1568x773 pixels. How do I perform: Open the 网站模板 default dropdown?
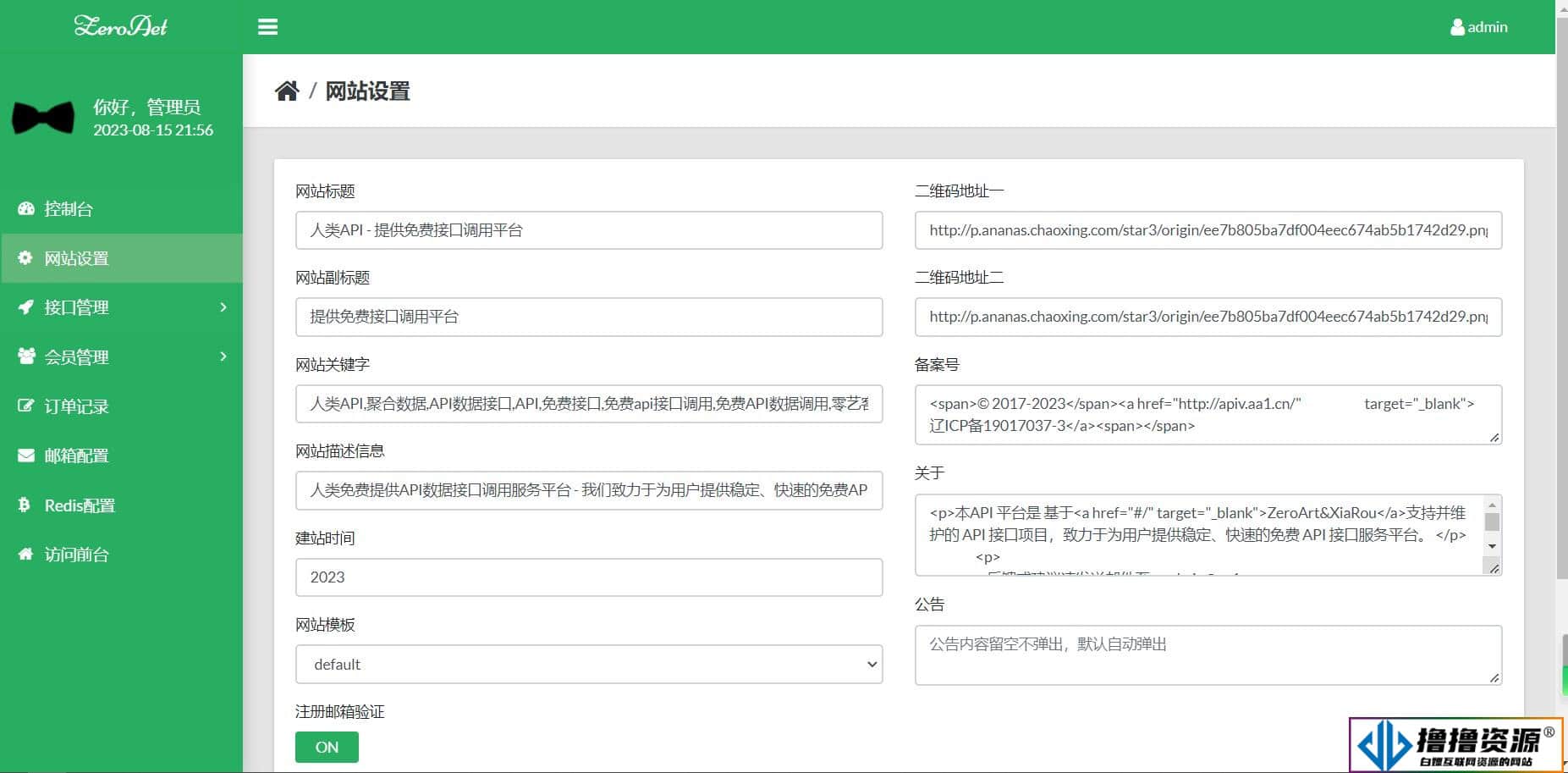point(589,665)
